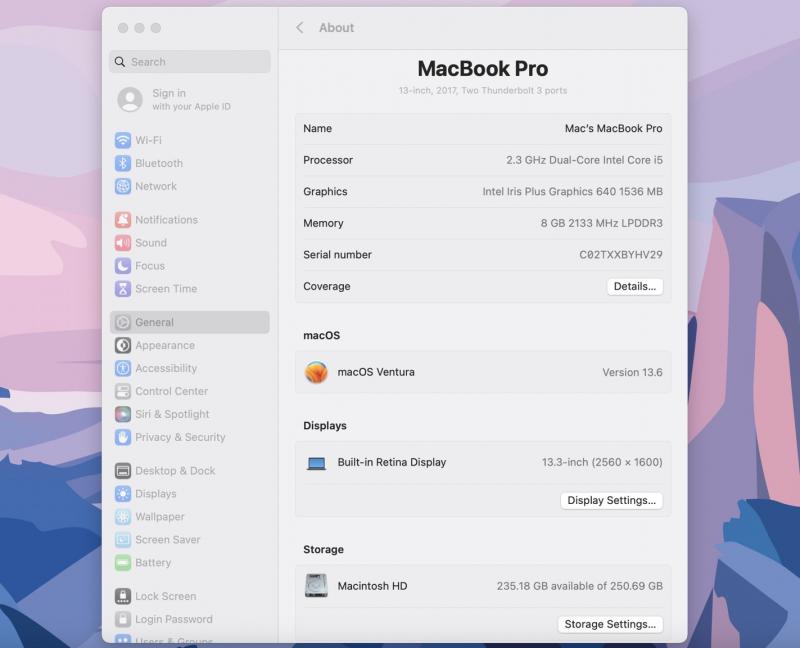Select the Battery icon
This screenshot has width=800, height=648.
coord(122,563)
